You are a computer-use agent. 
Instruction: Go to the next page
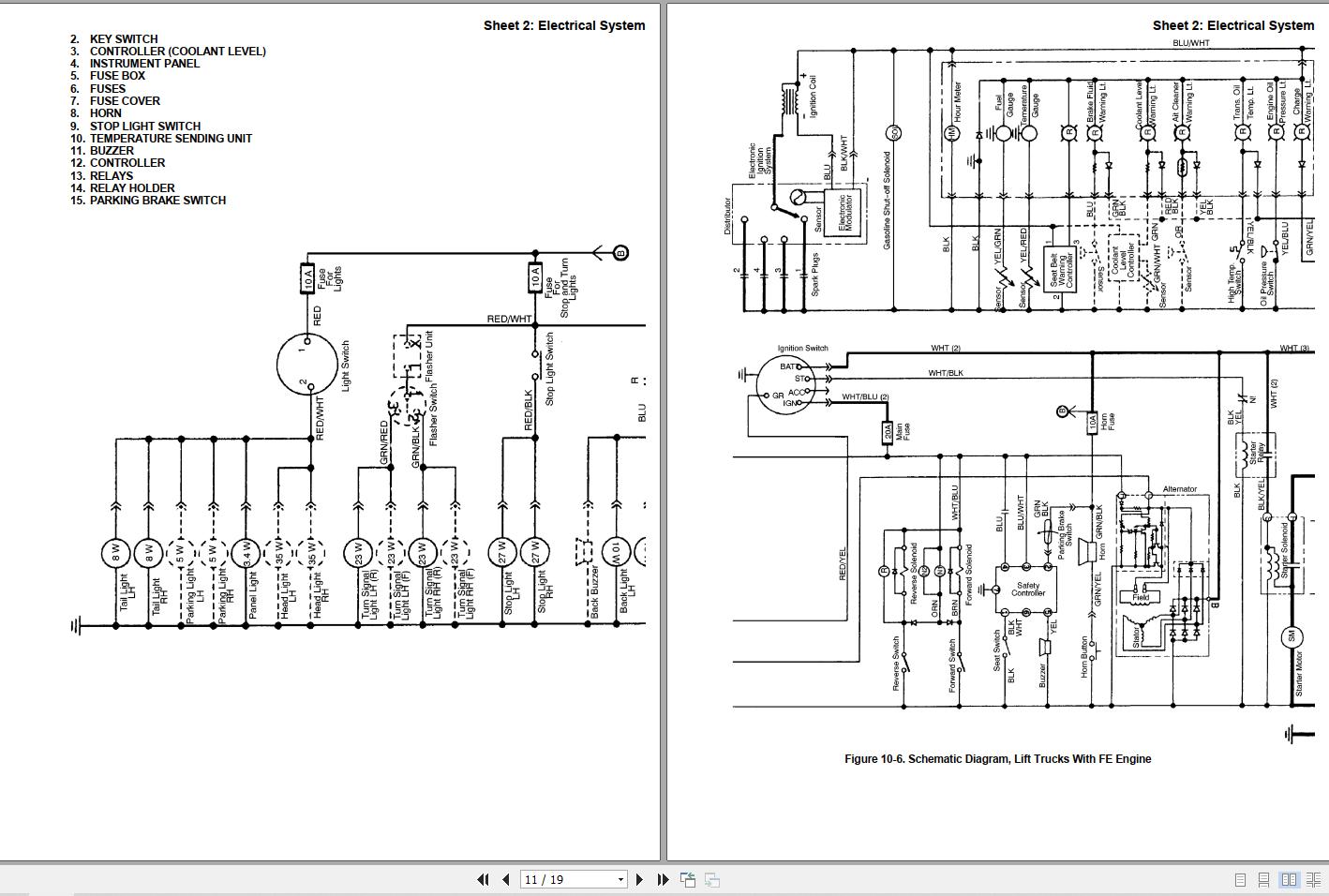(x=639, y=879)
